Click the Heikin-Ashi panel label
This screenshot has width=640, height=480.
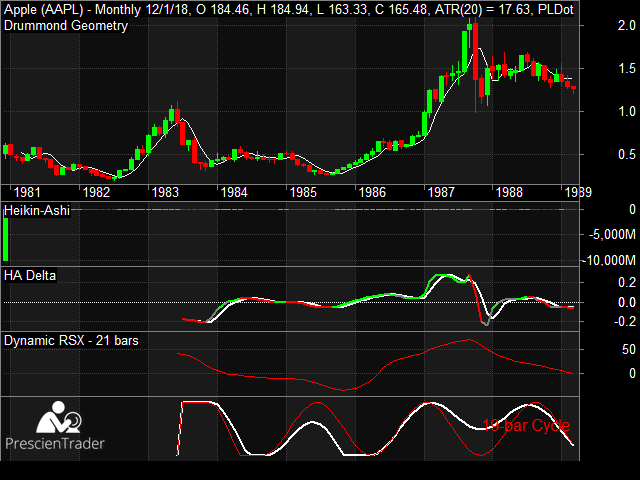(37, 211)
